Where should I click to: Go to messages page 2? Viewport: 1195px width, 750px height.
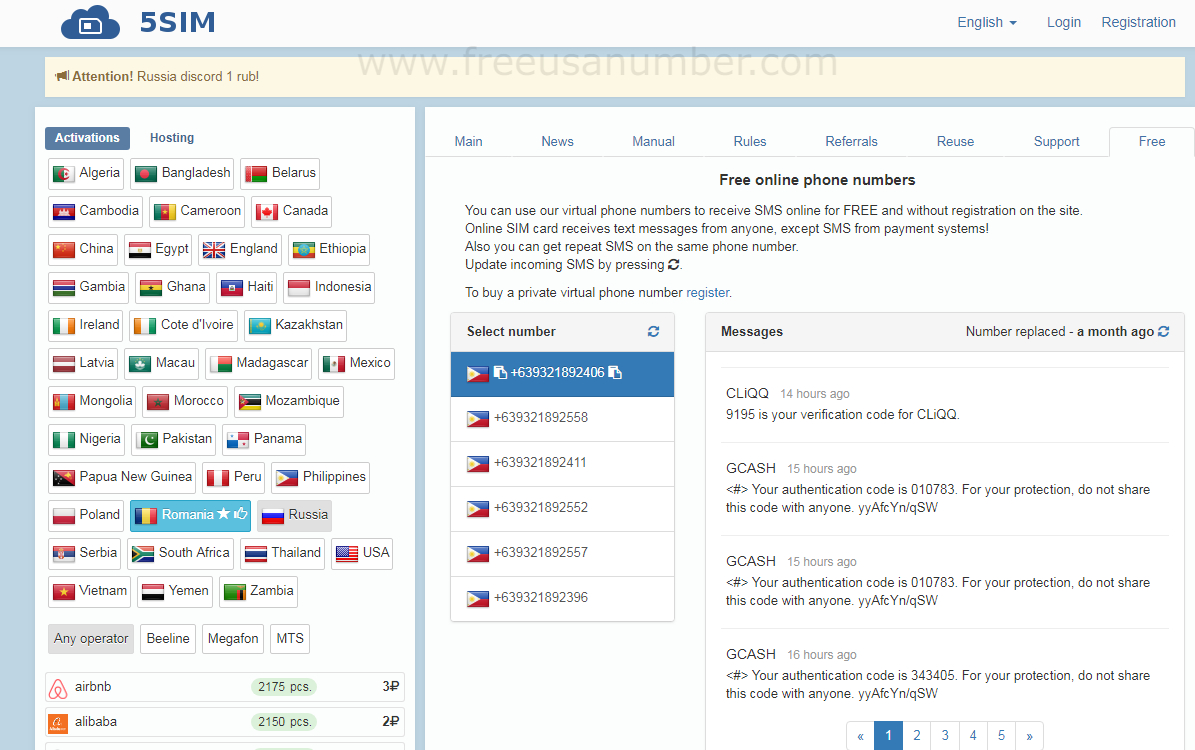[917, 736]
